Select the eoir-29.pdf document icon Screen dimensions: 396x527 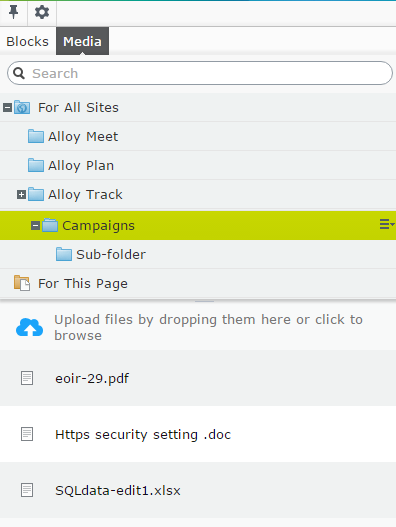[x=27, y=378]
